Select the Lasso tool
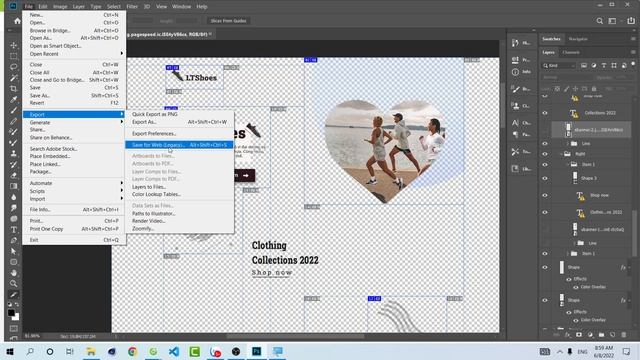640x360 pixels. tap(14, 67)
